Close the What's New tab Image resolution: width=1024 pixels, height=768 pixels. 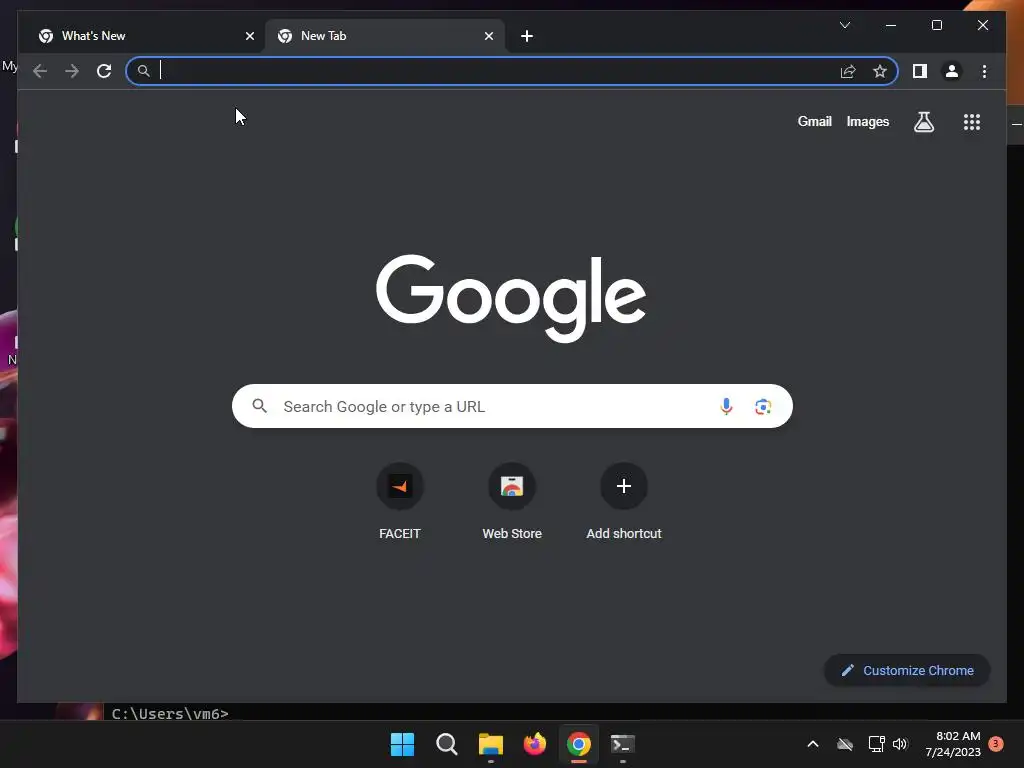[x=249, y=36]
